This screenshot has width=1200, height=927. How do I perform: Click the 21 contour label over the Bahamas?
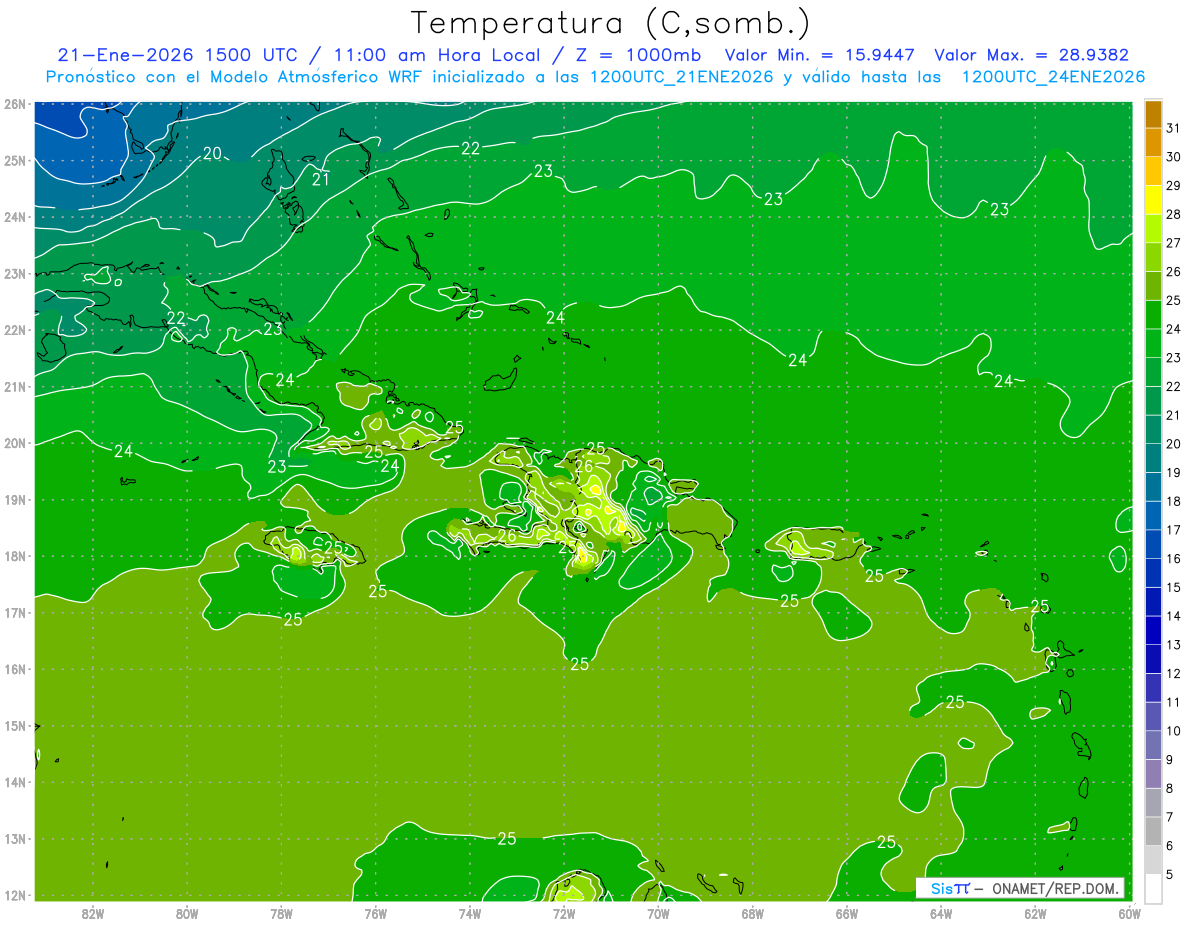(x=320, y=179)
